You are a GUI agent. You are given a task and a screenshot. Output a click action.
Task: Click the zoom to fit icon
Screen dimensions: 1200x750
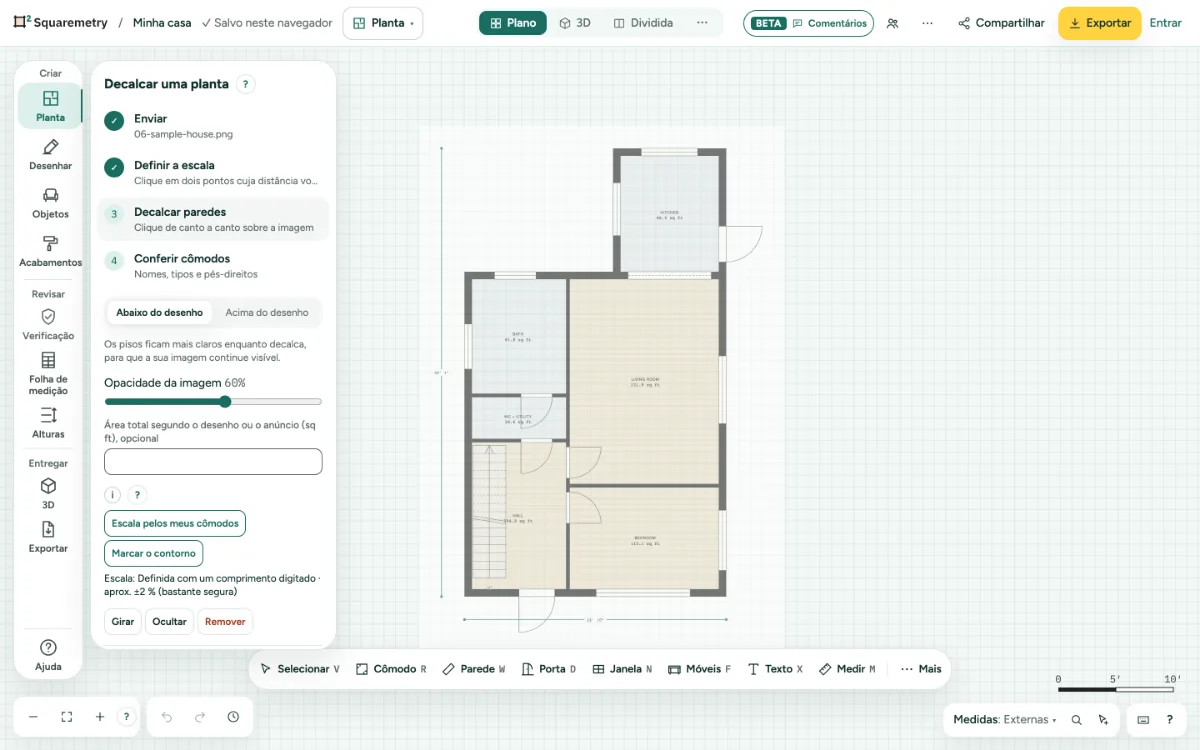(67, 717)
